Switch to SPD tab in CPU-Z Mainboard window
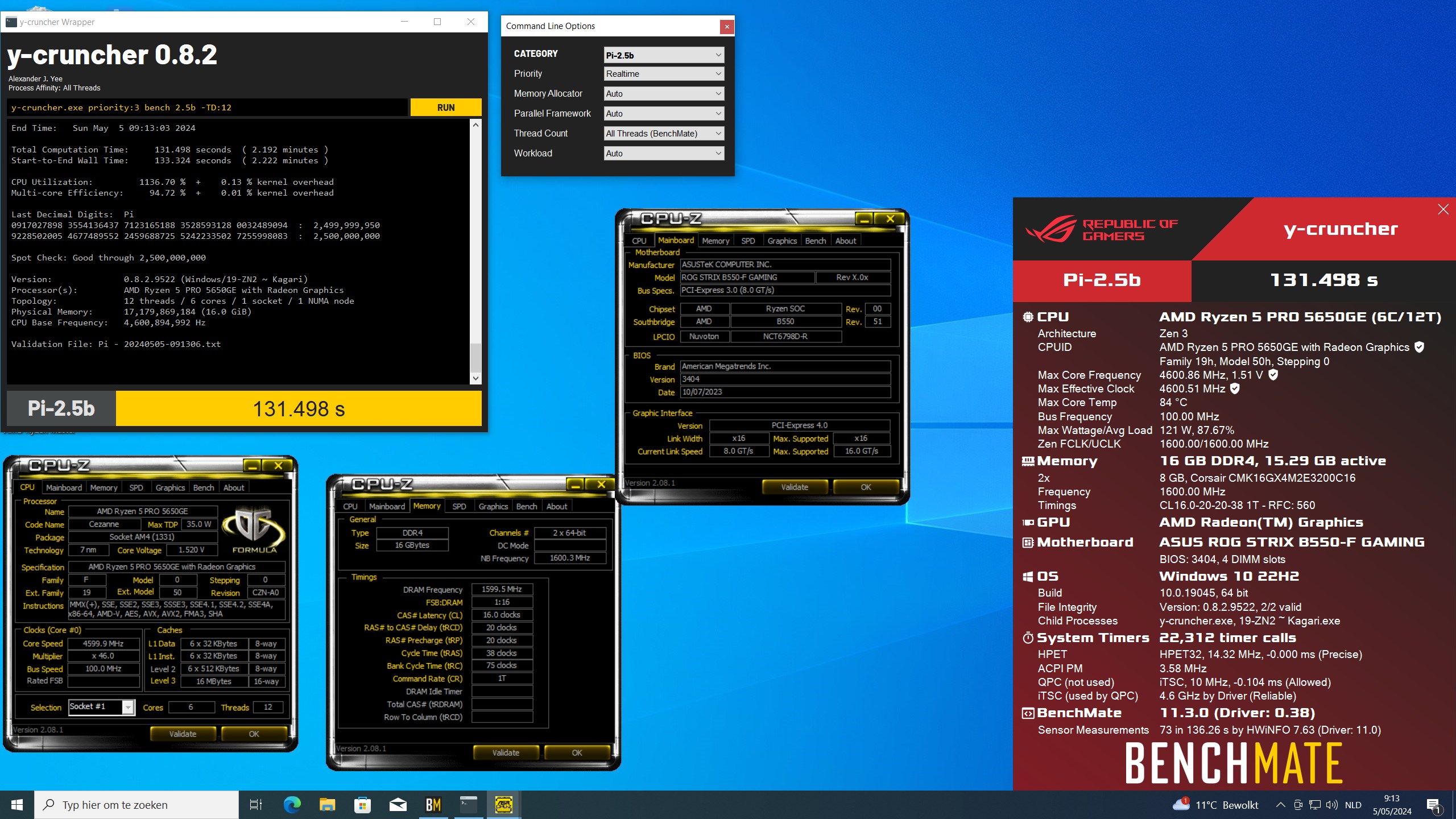This screenshot has height=819, width=1456. [x=748, y=241]
